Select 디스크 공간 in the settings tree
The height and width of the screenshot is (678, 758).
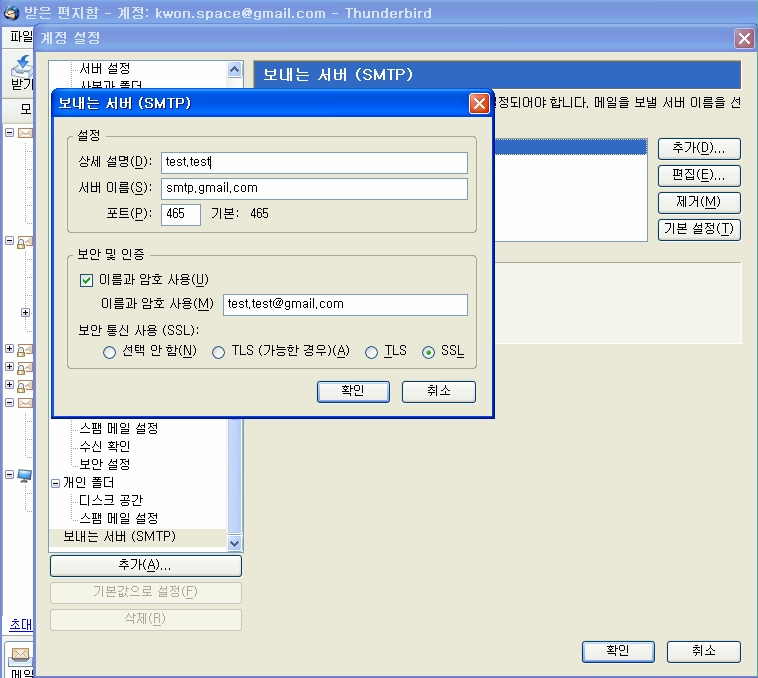[x=111, y=500]
